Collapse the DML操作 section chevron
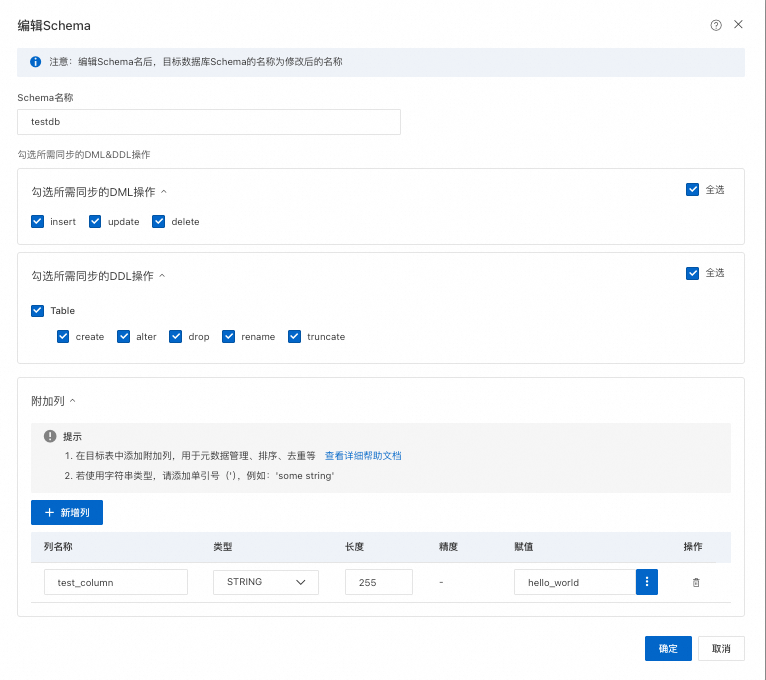Viewport: 766px width, 680px height. point(164,192)
